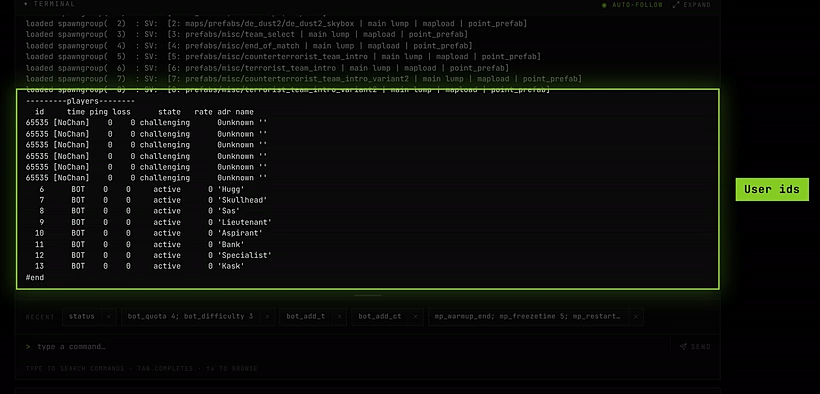Select the bot name 'Kask'

click(231, 266)
